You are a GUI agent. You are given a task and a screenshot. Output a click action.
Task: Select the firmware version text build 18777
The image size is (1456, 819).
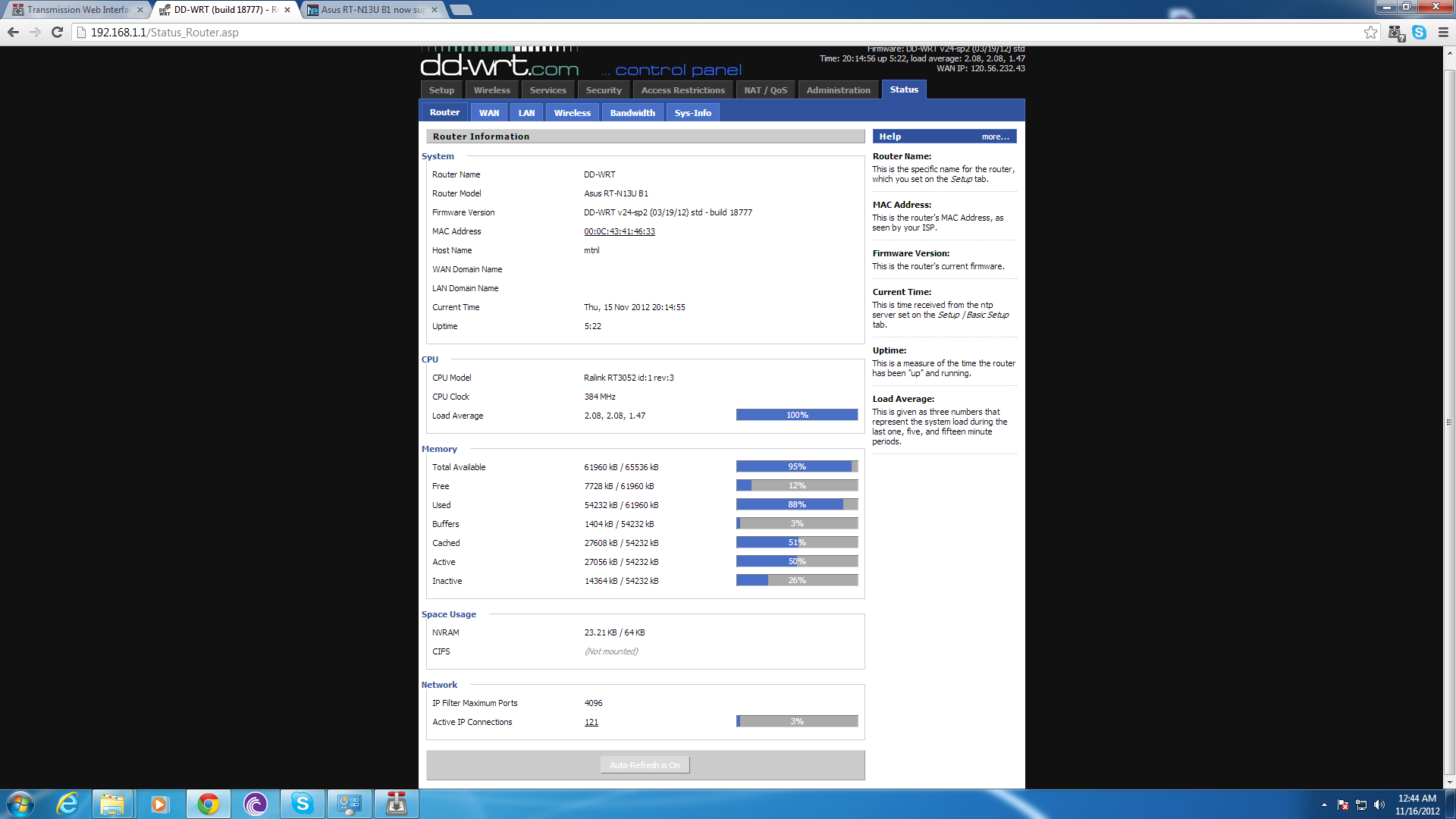point(668,213)
